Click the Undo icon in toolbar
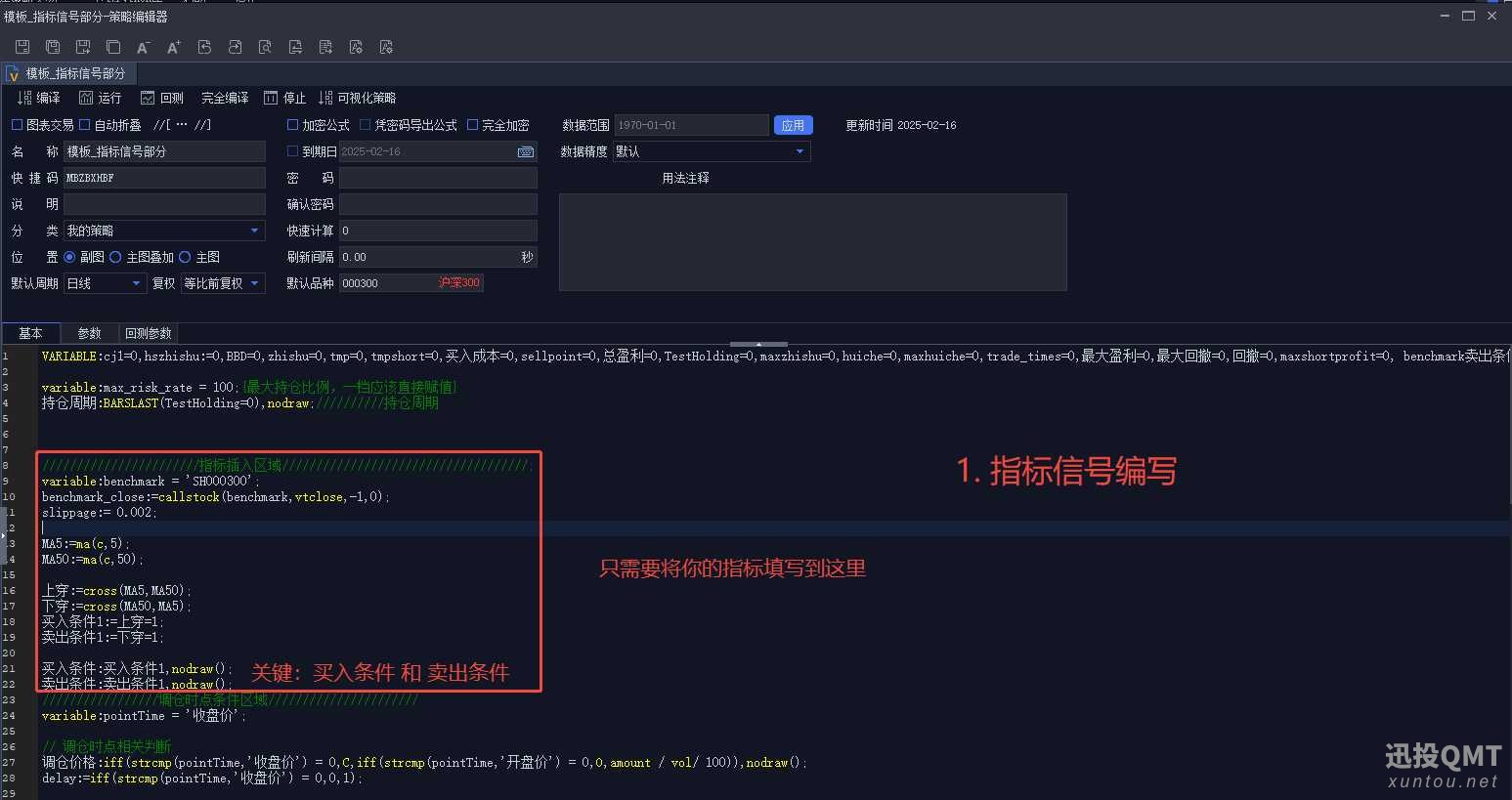 204,47
